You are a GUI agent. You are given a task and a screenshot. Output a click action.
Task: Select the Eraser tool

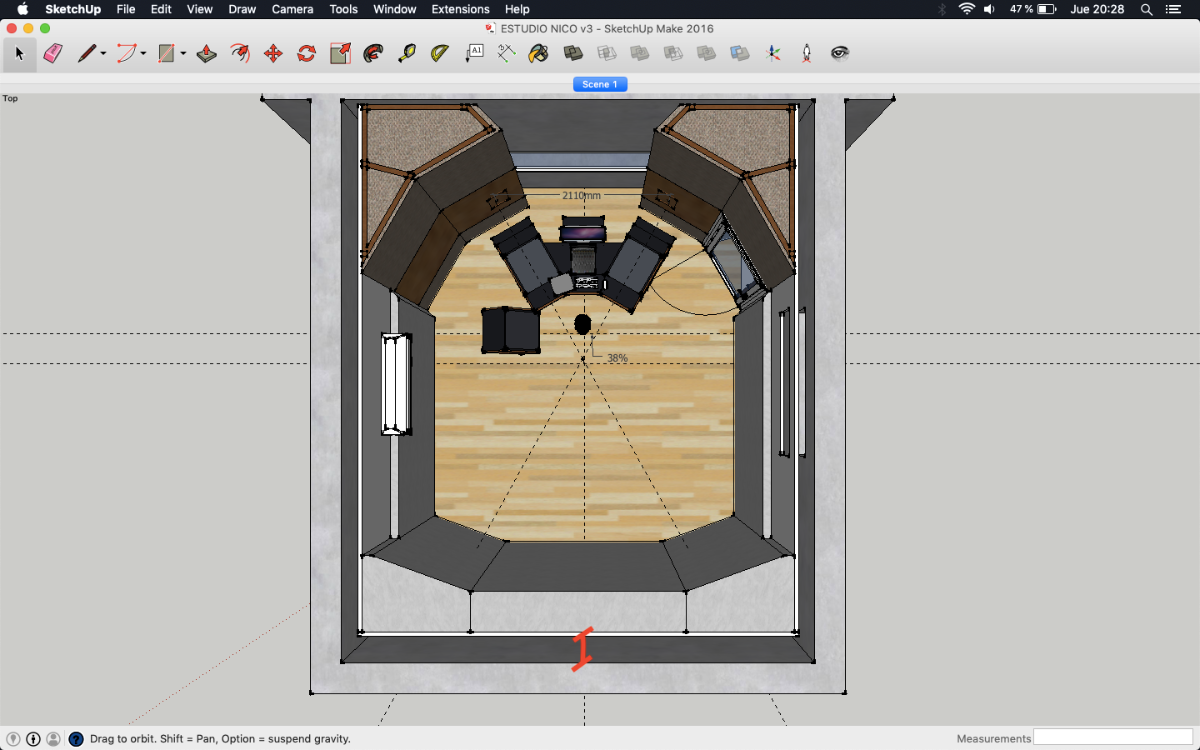pos(53,53)
